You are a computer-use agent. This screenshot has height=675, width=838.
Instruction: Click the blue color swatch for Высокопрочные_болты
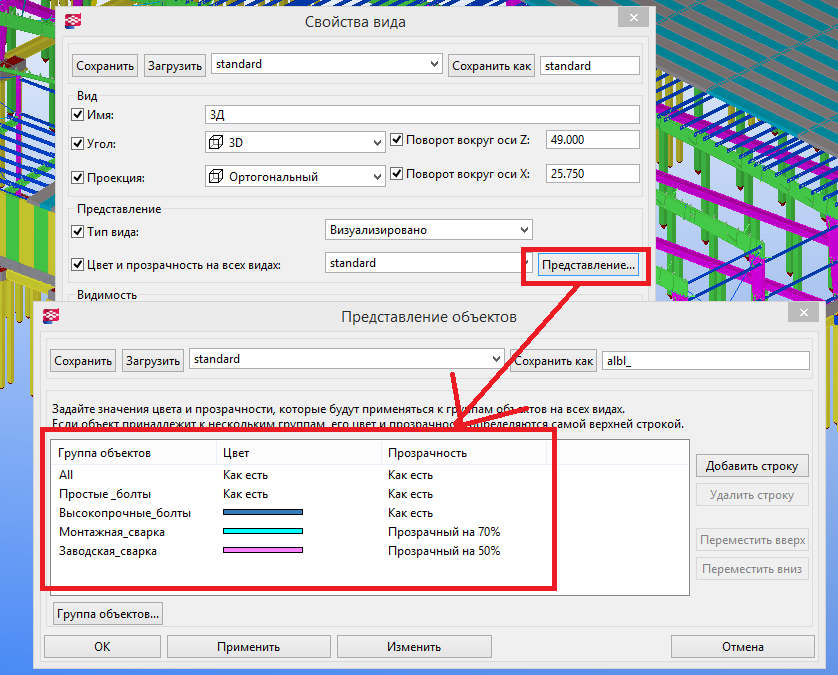click(262, 513)
